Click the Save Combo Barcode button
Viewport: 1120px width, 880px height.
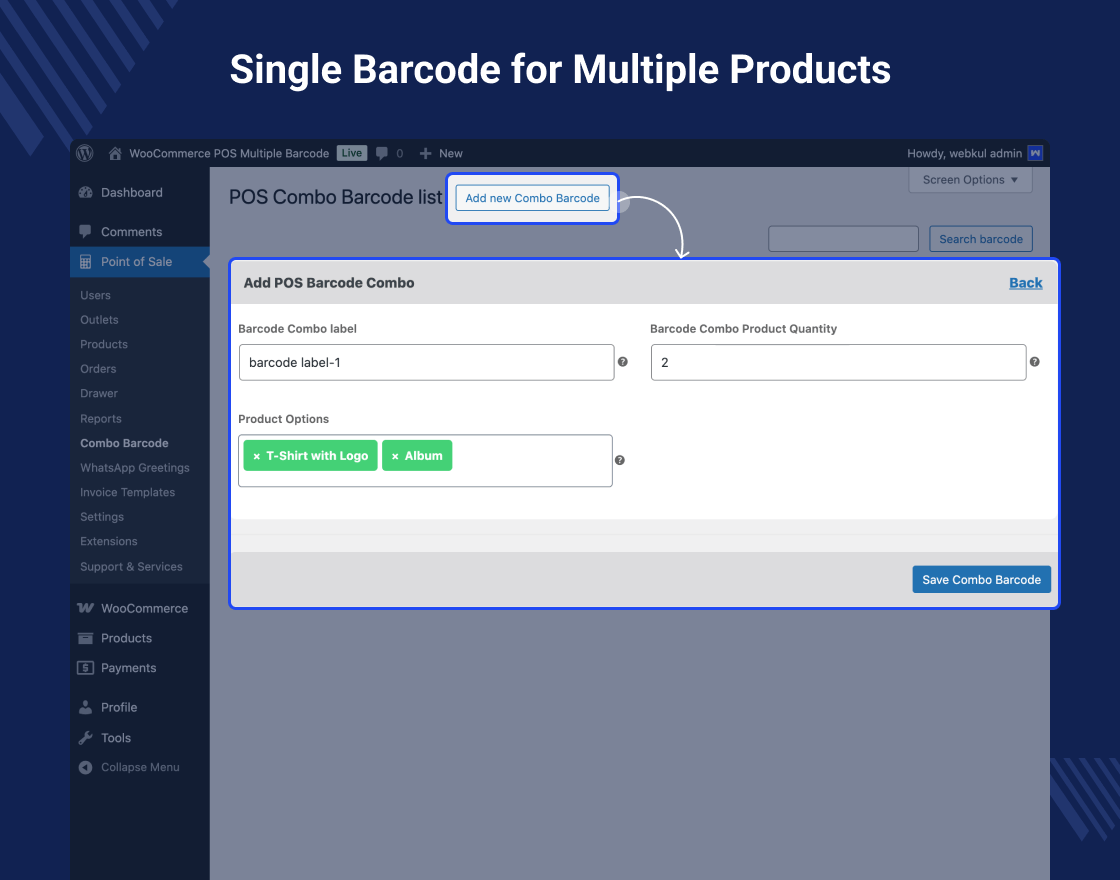pos(981,580)
